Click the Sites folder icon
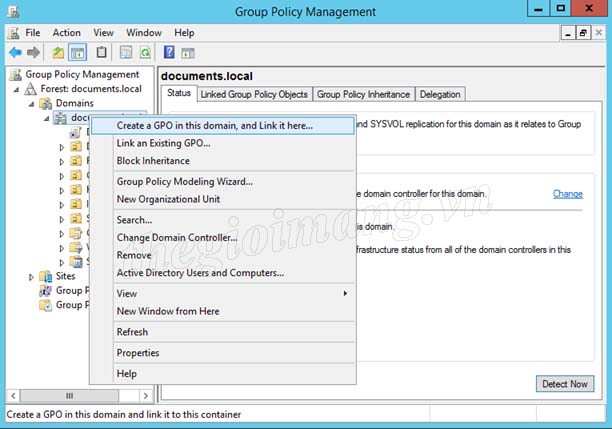Viewport: 612px width, 429px height. [x=46, y=276]
